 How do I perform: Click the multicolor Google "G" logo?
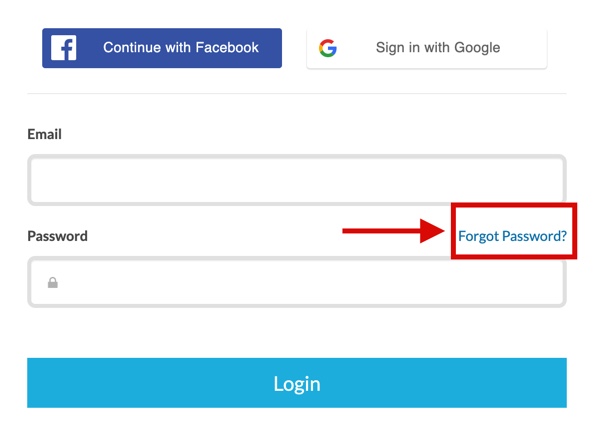(x=328, y=48)
